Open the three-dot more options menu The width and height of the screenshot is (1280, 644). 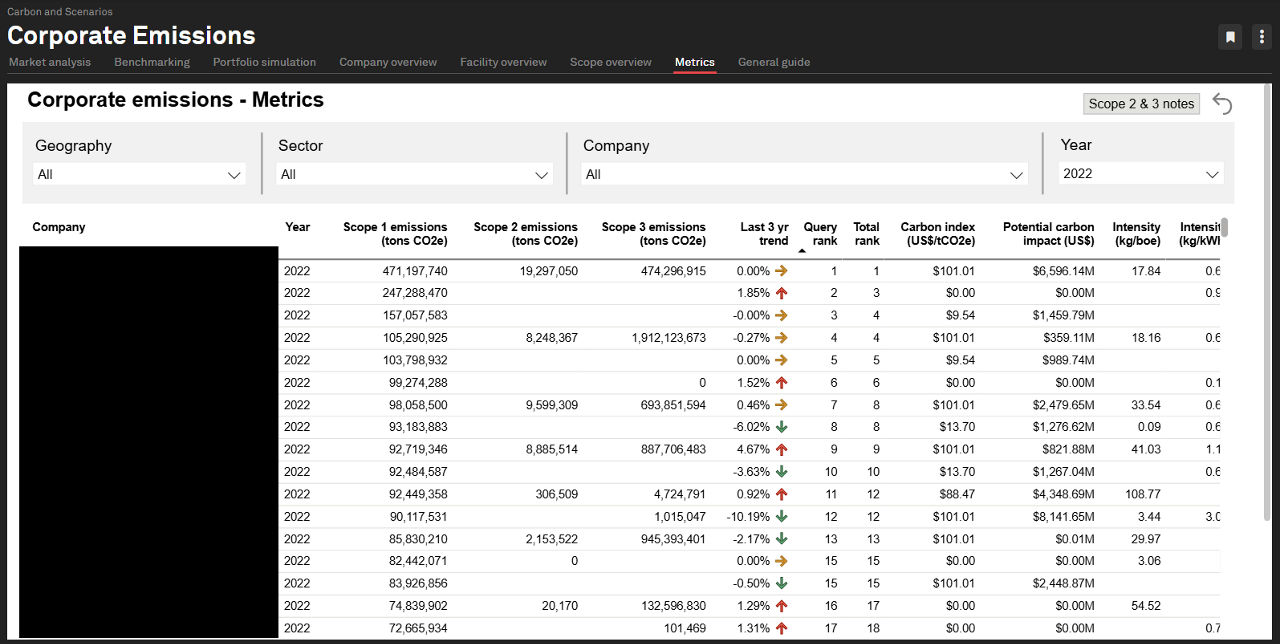pyautogui.click(x=1260, y=37)
